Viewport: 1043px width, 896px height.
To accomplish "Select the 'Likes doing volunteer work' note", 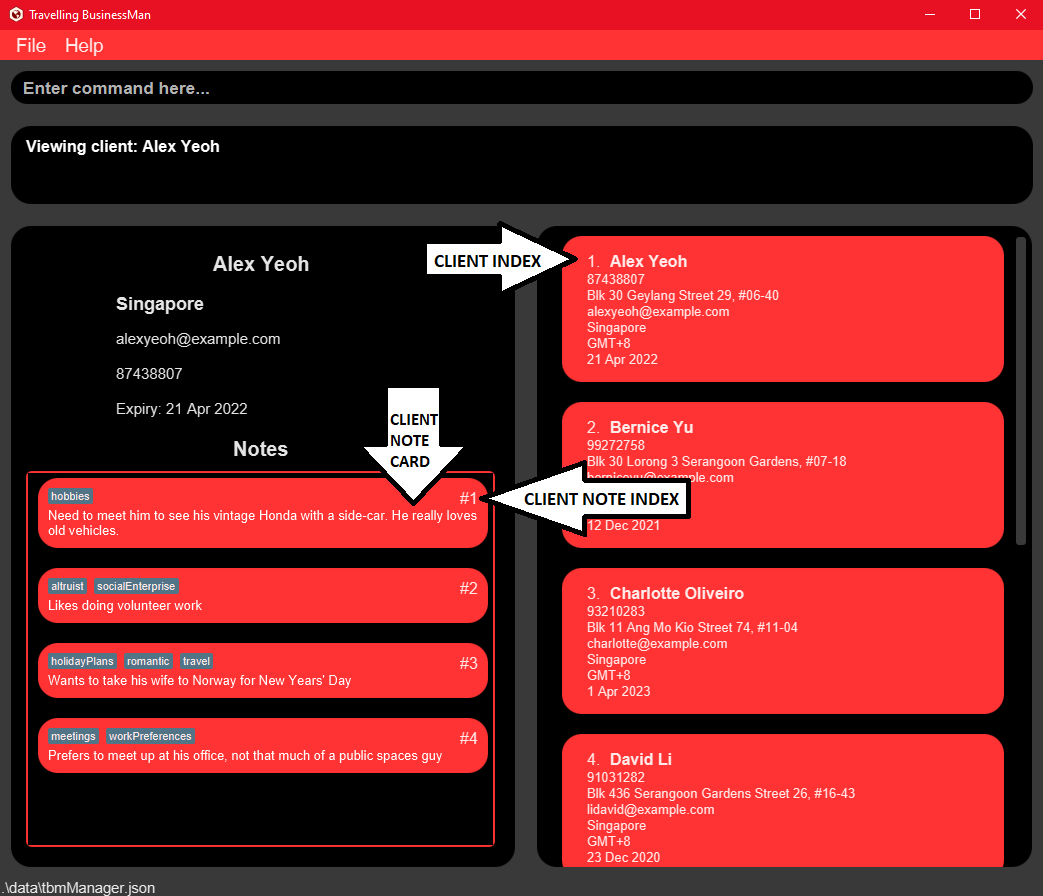I will point(263,595).
